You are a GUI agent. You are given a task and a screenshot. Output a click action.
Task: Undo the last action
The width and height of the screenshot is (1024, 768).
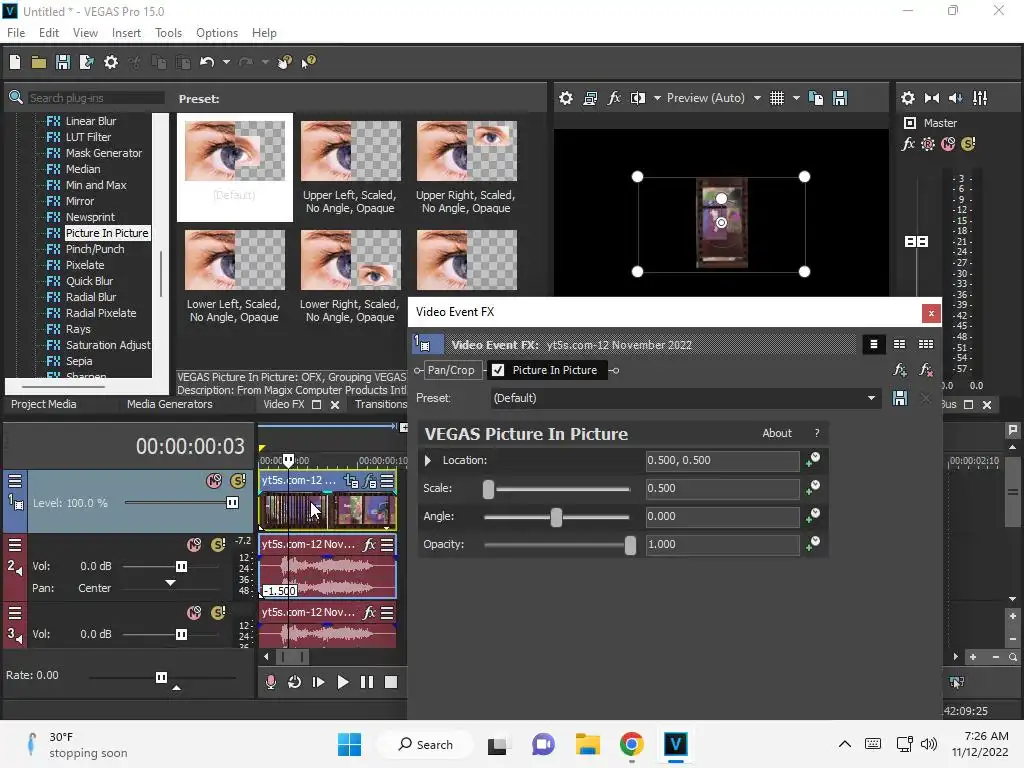(207, 62)
